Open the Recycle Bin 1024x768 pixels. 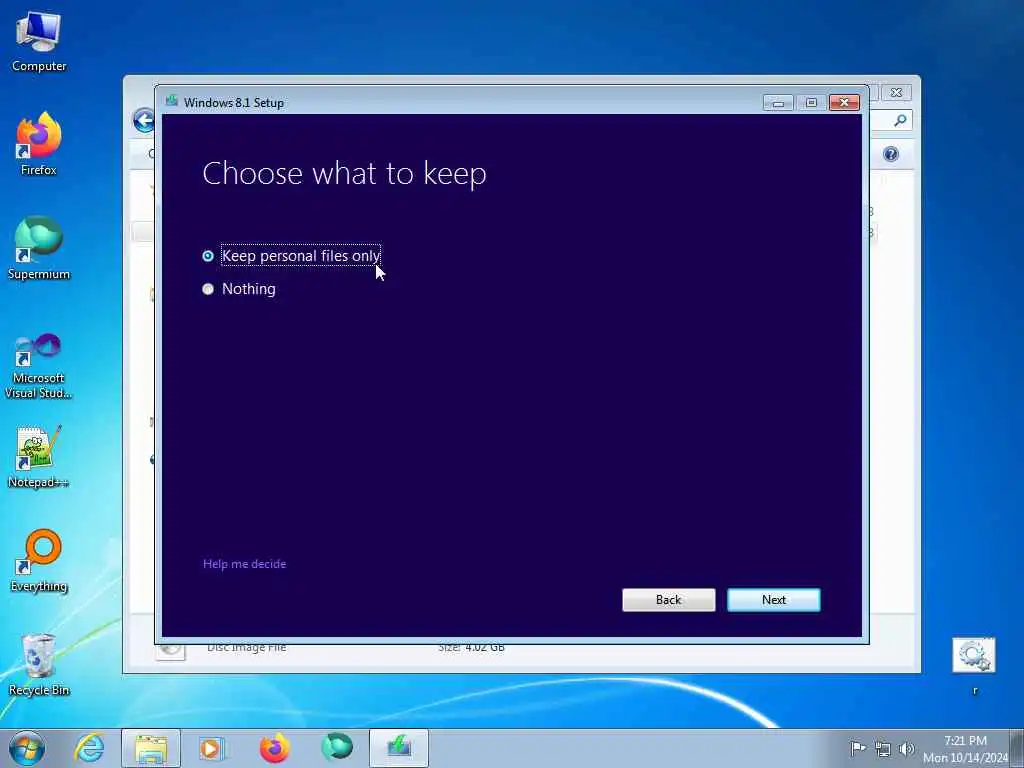click(39, 665)
